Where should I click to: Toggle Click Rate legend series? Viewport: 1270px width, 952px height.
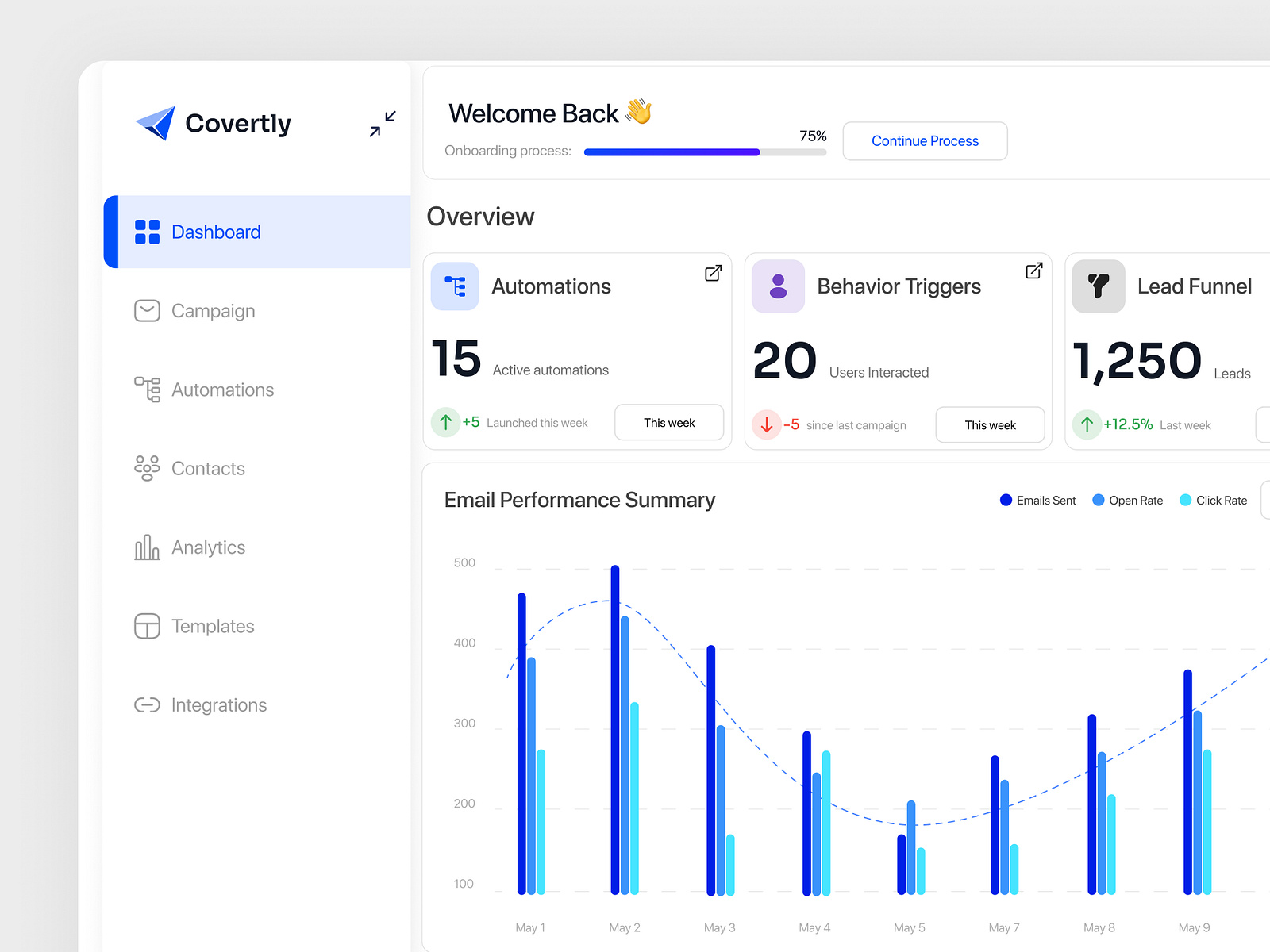click(1213, 501)
